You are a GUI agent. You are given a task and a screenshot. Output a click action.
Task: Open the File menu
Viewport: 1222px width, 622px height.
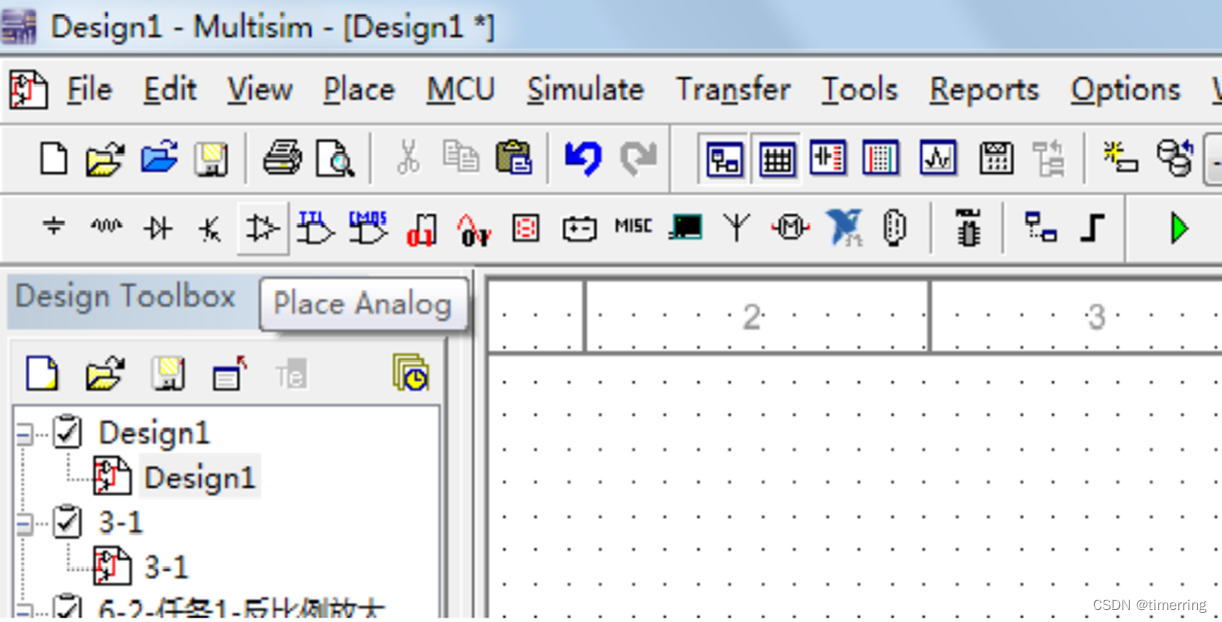[89, 90]
